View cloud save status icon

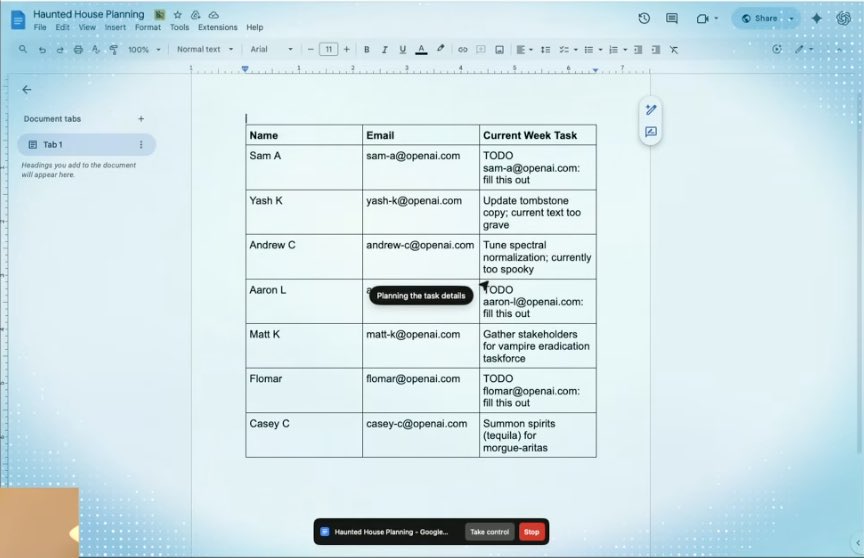pos(214,15)
